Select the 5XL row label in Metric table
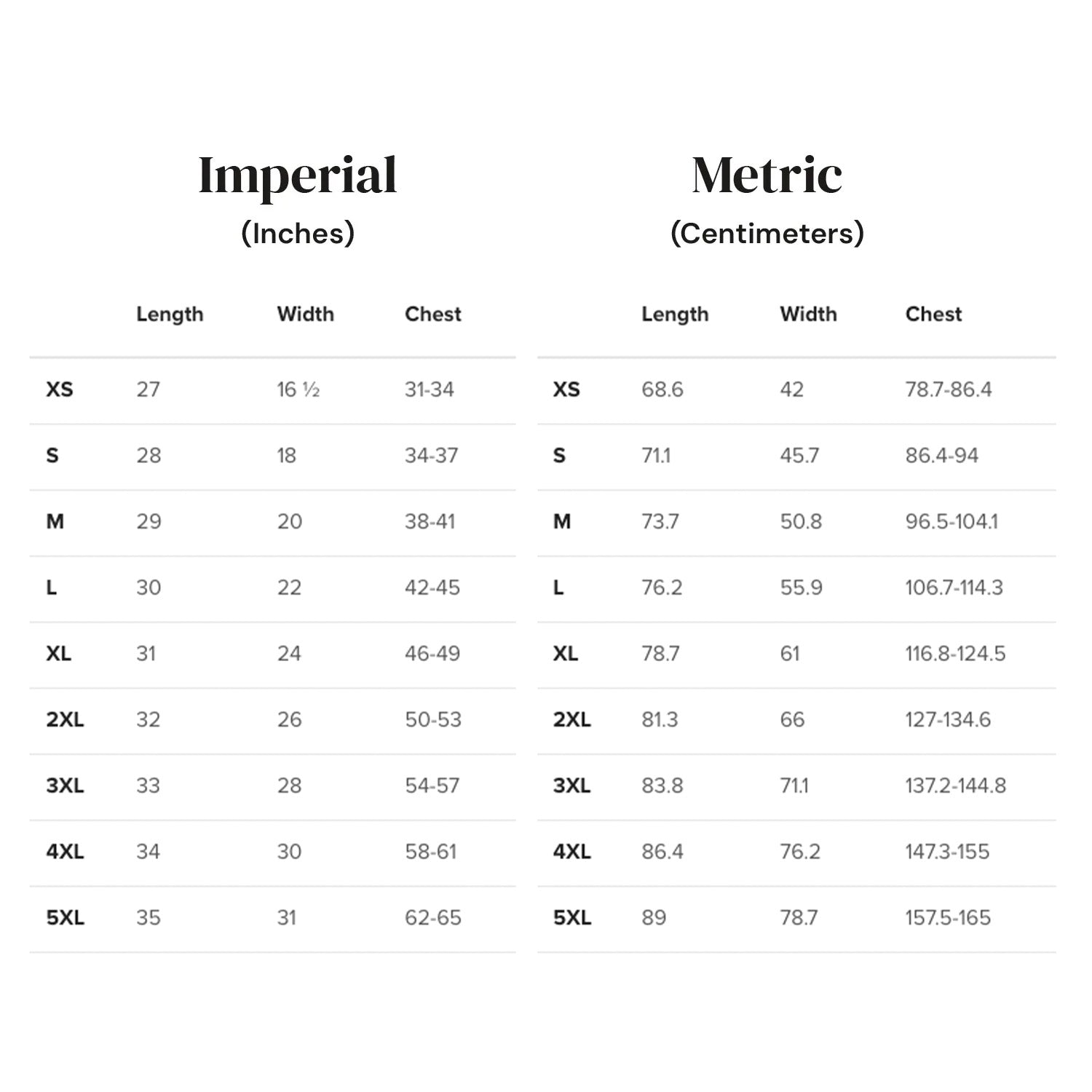Viewport: 1092px width, 1092px height. coord(571,918)
